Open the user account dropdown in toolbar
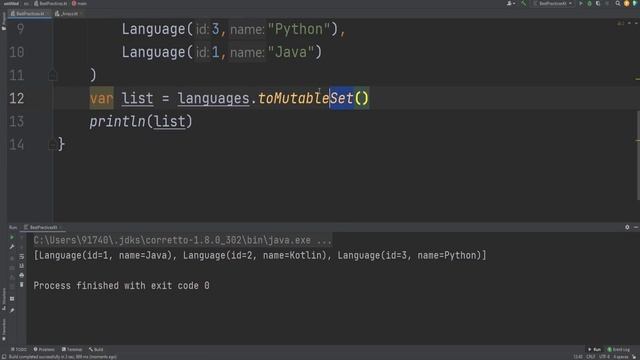640x360 pixels. click(x=511, y=4)
